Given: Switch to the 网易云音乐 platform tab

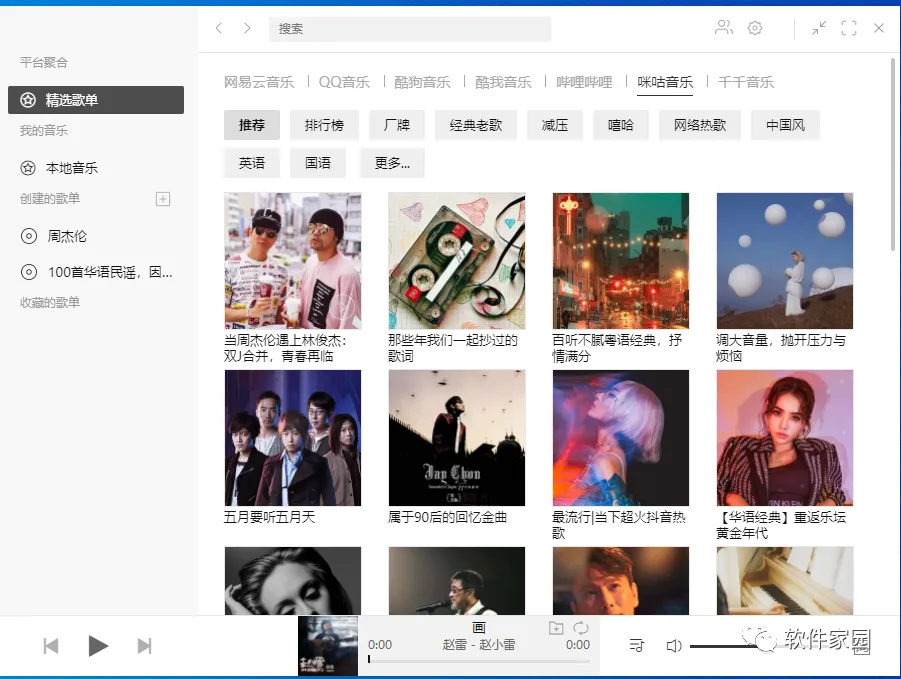Looking at the screenshot, I should click(x=259, y=82).
